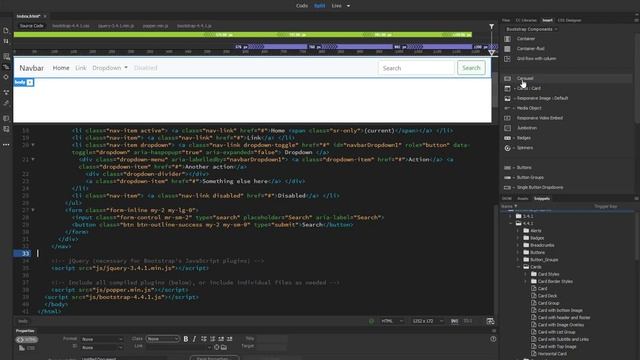
Task: Select Card with Image Overlay snippet
Action: (561, 325)
